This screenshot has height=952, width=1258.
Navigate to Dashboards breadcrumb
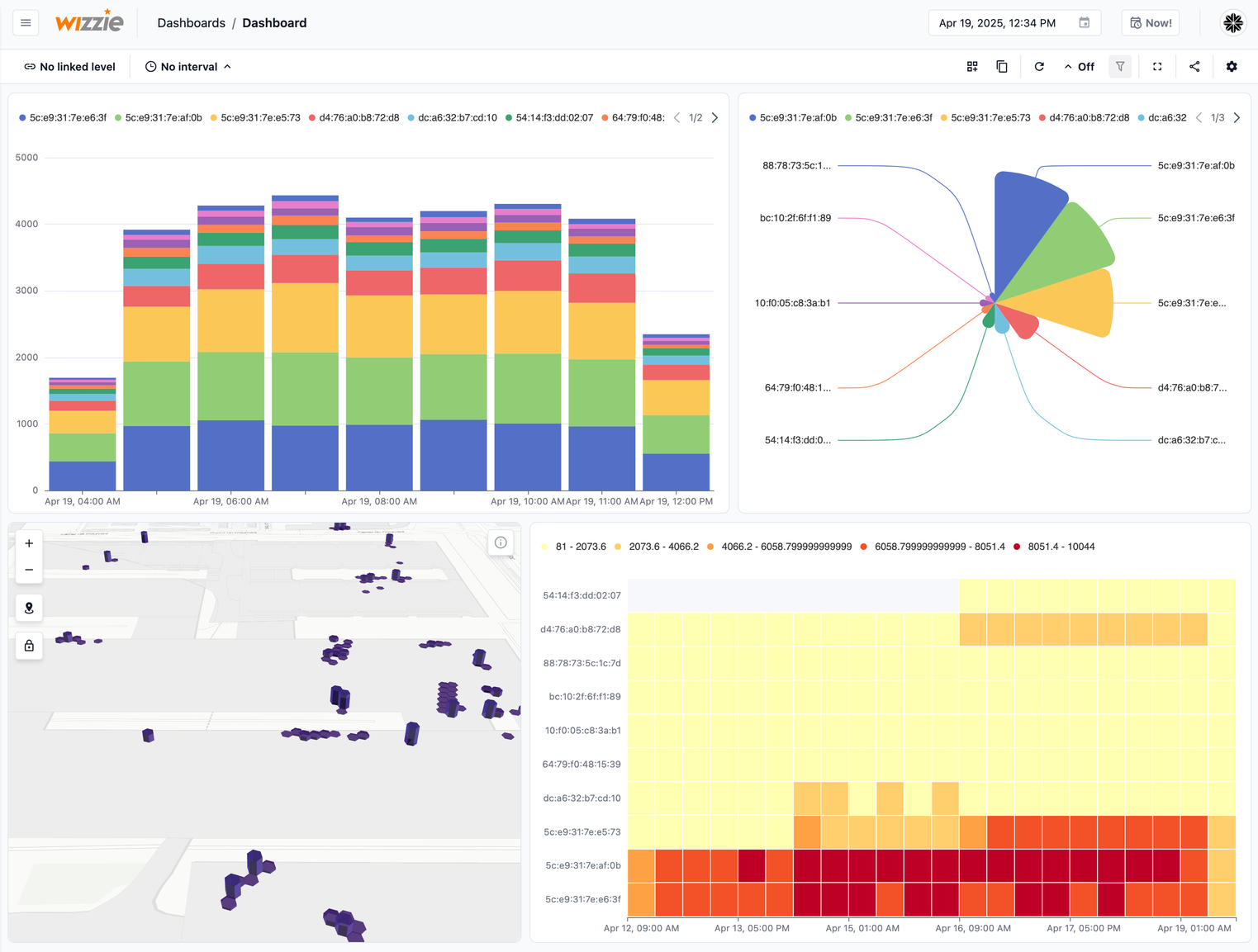tap(191, 23)
